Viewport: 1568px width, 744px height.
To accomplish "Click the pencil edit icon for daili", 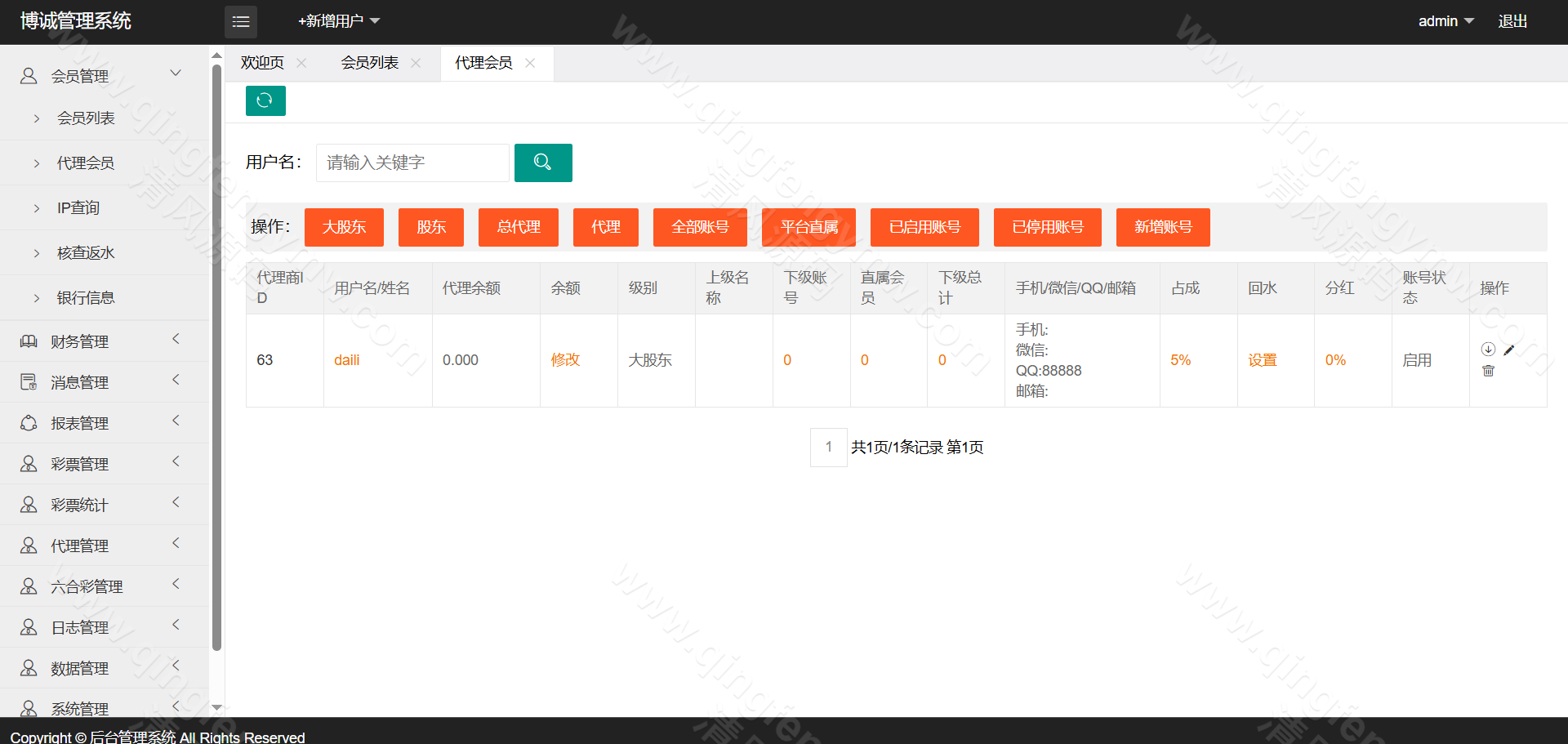I will (1509, 350).
